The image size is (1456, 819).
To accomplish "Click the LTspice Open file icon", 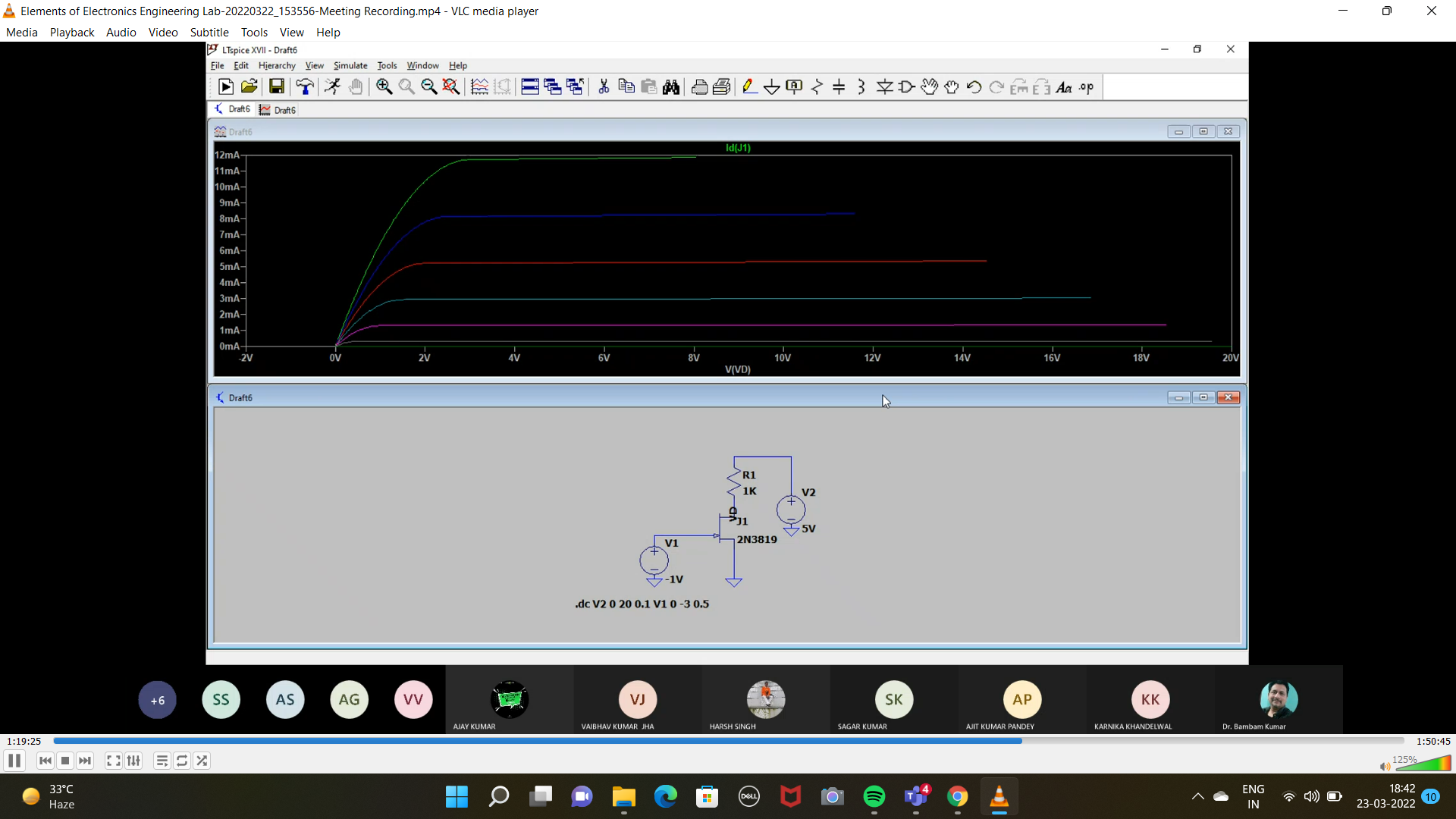I will [x=249, y=87].
